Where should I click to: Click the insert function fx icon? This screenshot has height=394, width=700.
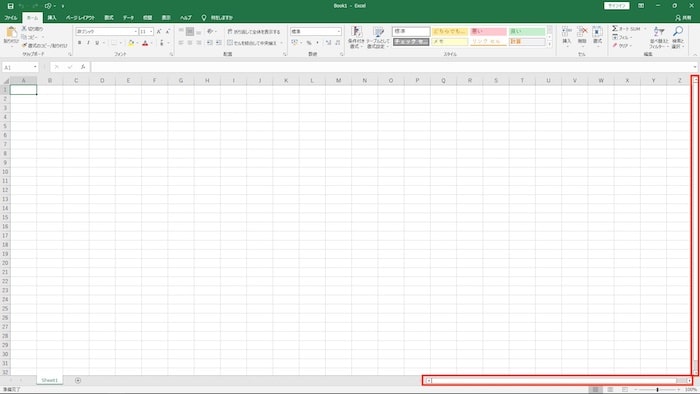click(x=83, y=67)
